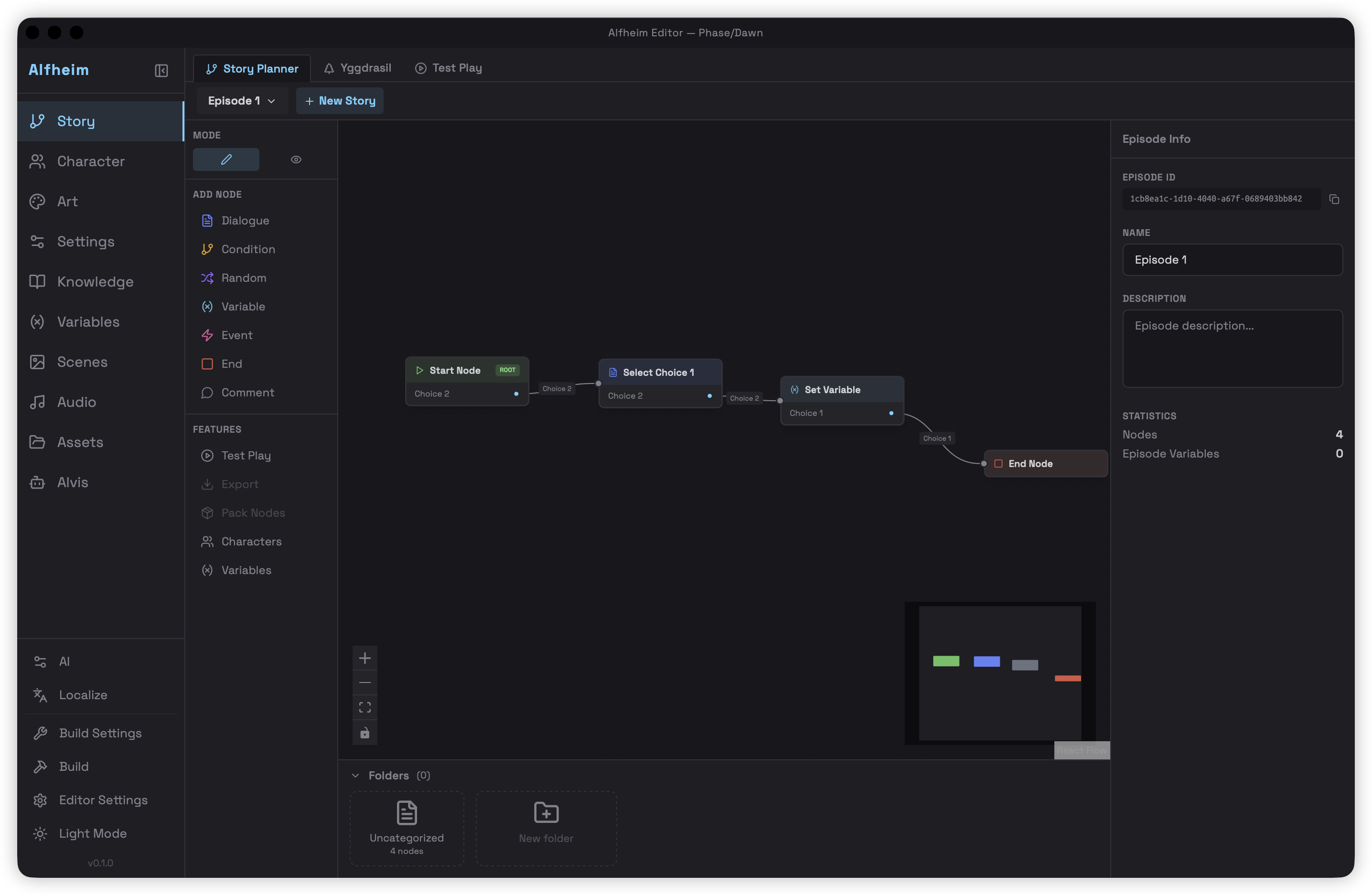
Task: Switch to Light Mode
Action: (x=92, y=833)
